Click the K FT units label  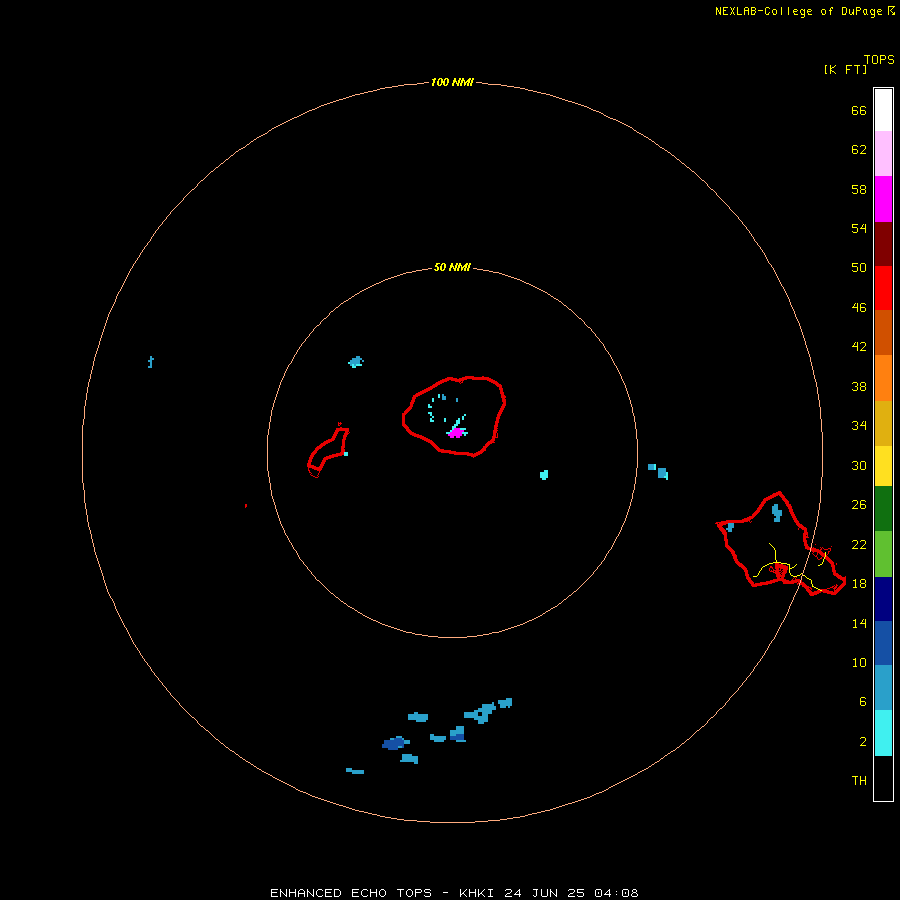point(845,69)
